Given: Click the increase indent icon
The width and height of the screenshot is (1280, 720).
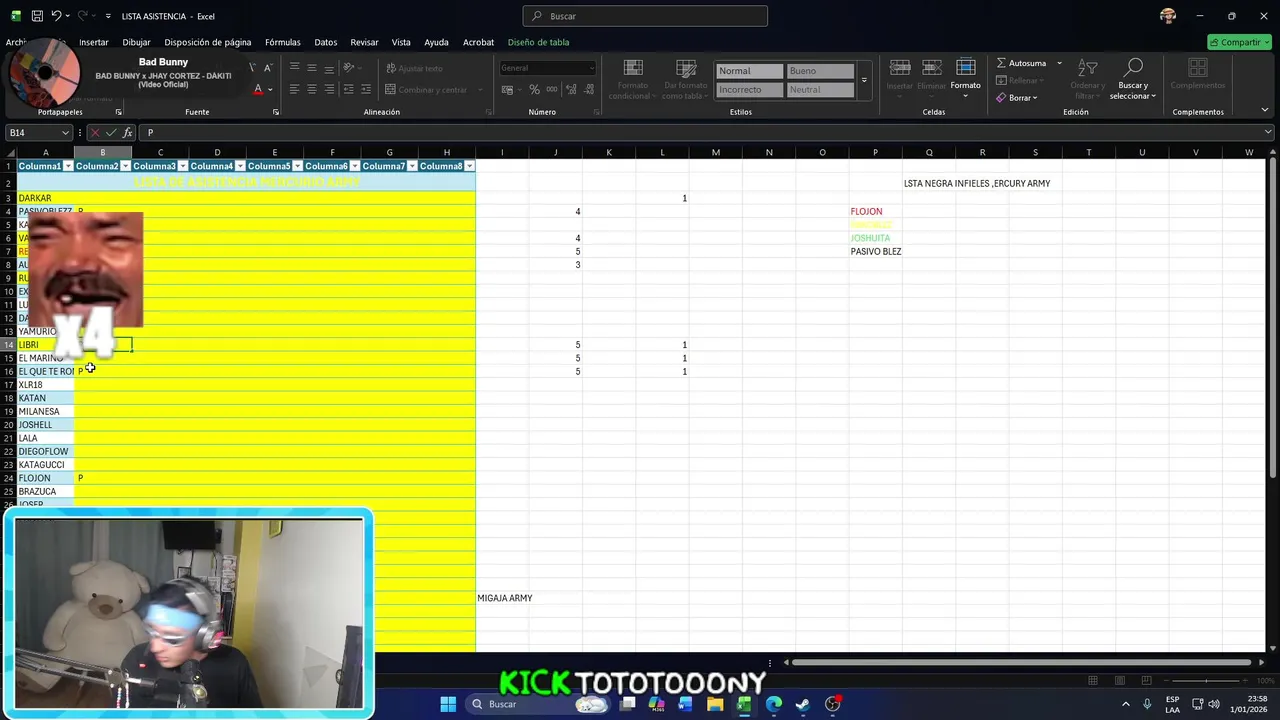Looking at the screenshot, I should 366,89.
